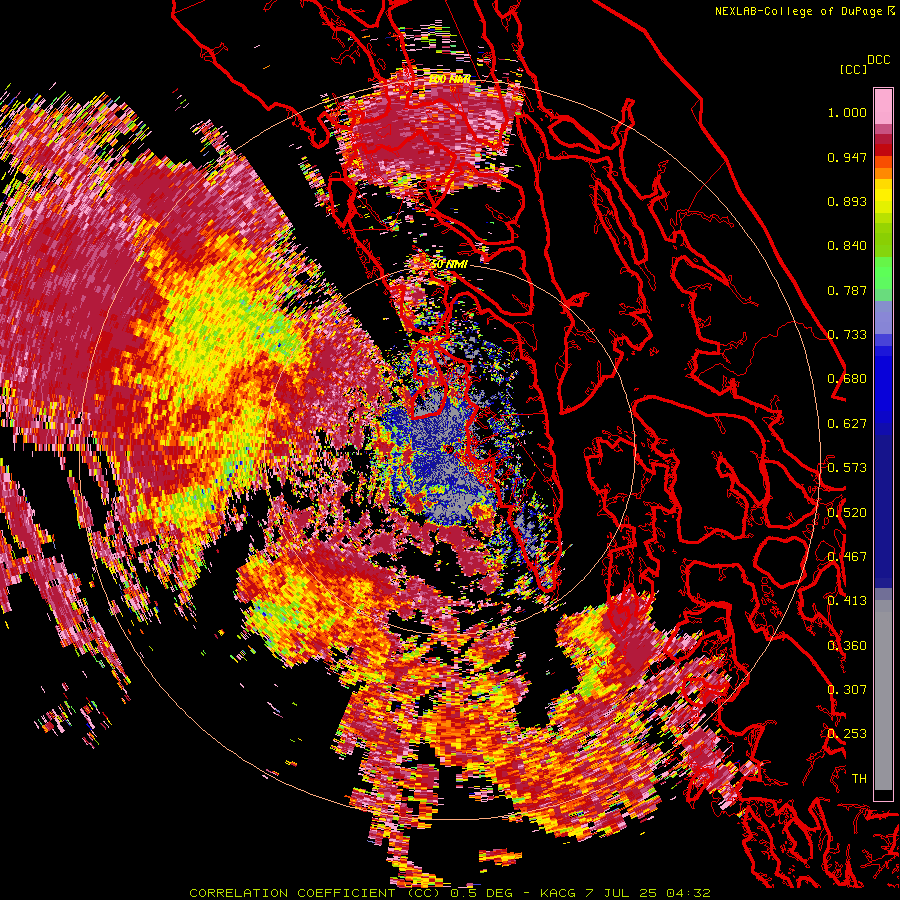The height and width of the screenshot is (900, 900).
Task: Click the 0.573 value on the color scale
Action: pyautogui.click(x=847, y=467)
